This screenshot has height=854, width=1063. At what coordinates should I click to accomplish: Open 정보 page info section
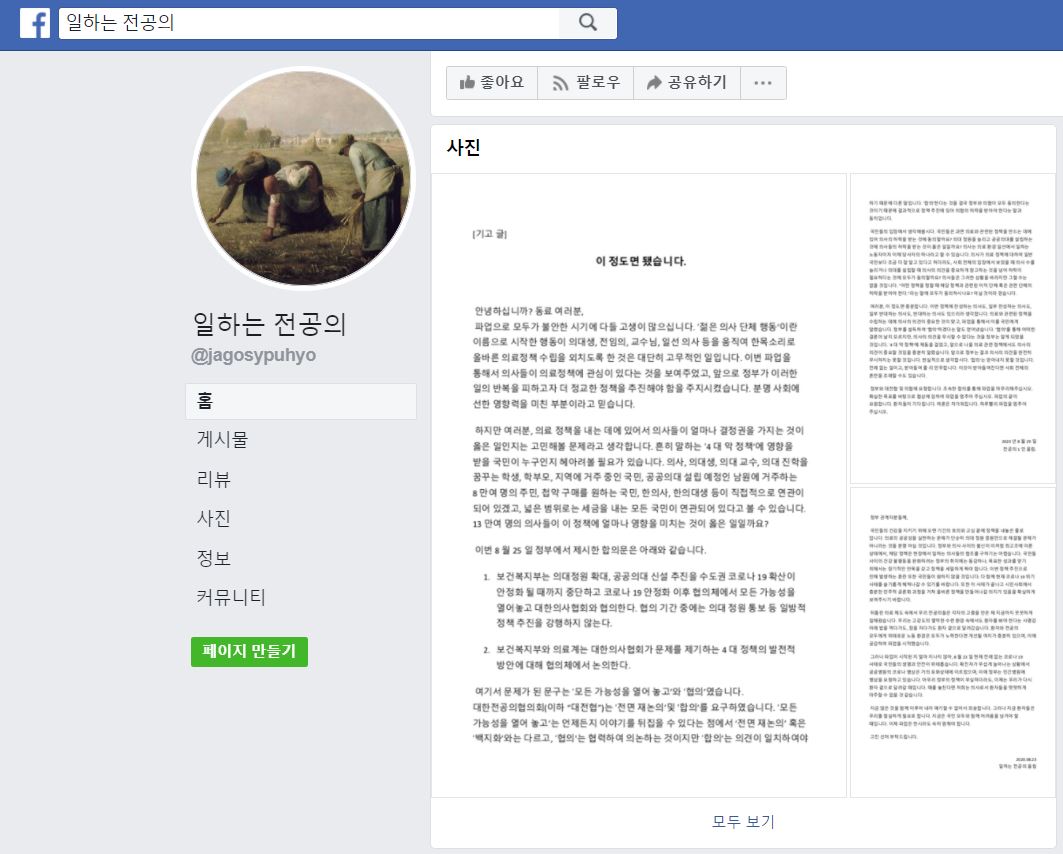pyautogui.click(x=213, y=558)
